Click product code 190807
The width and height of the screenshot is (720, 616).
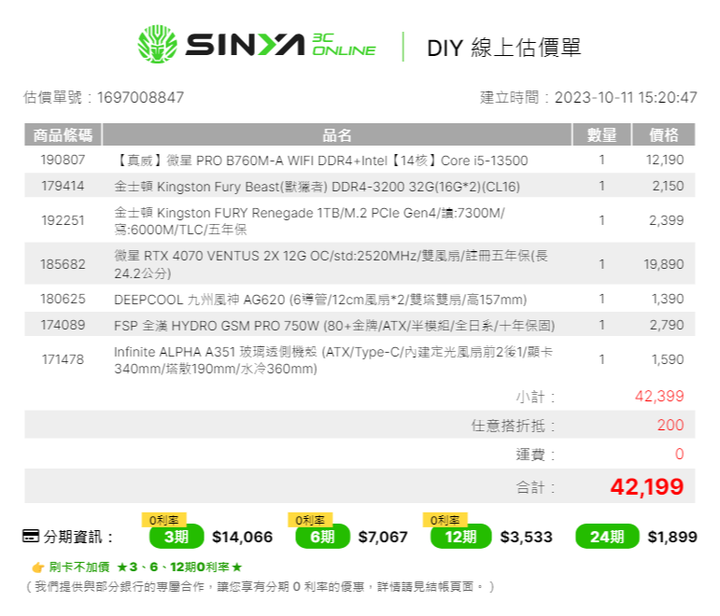(x=63, y=160)
